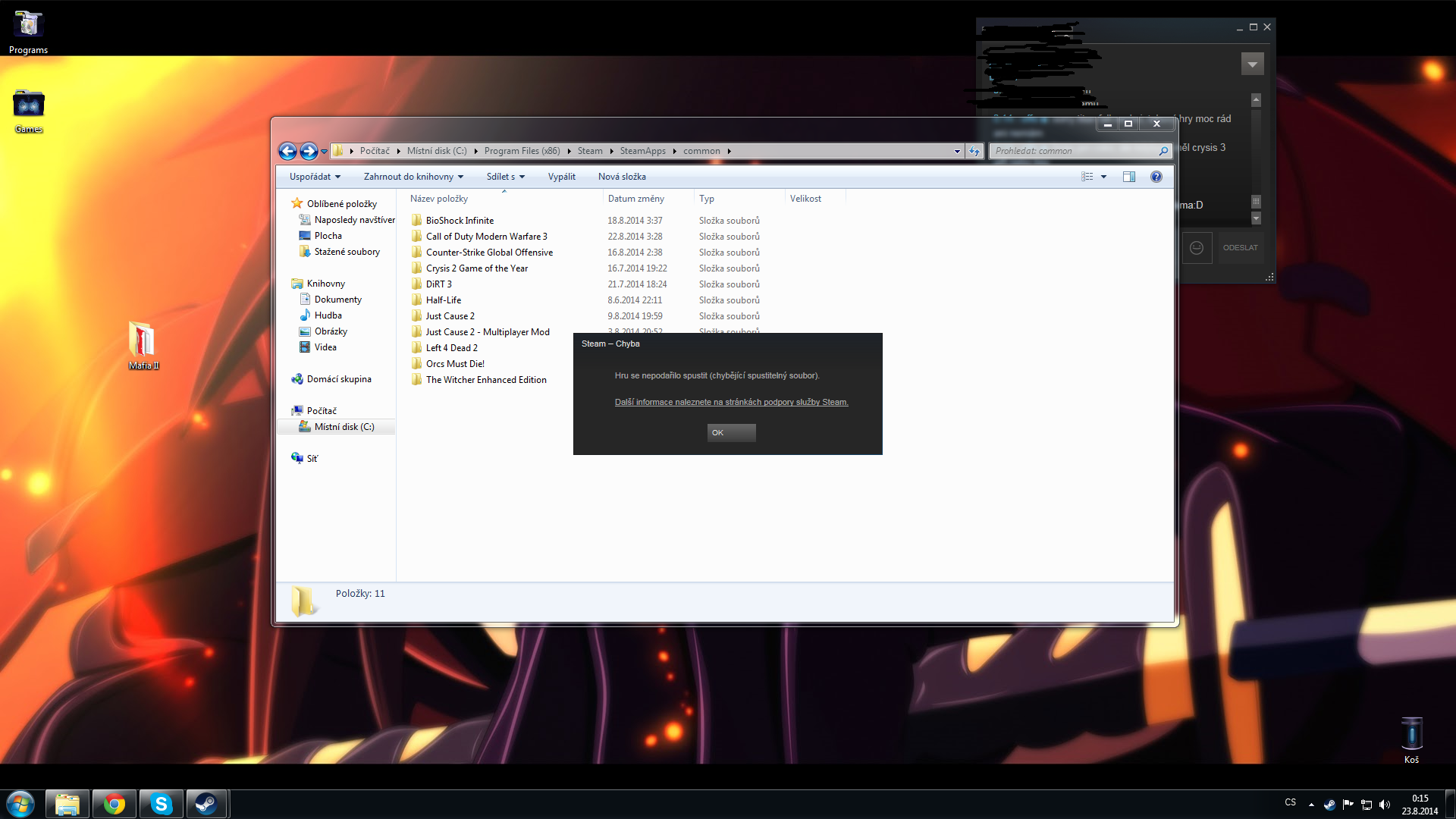This screenshot has height=819, width=1456.
Task: Change view with the view icon
Action: click(1087, 177)
